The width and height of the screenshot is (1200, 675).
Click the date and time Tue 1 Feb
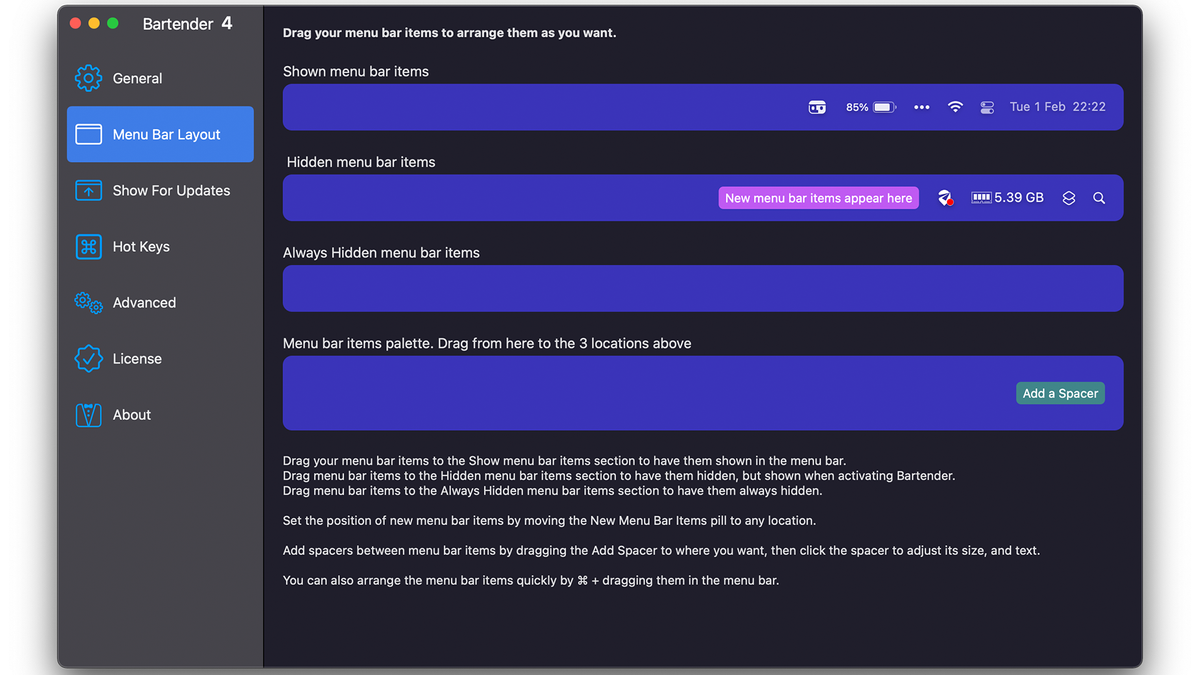(x=1057, y=107)
